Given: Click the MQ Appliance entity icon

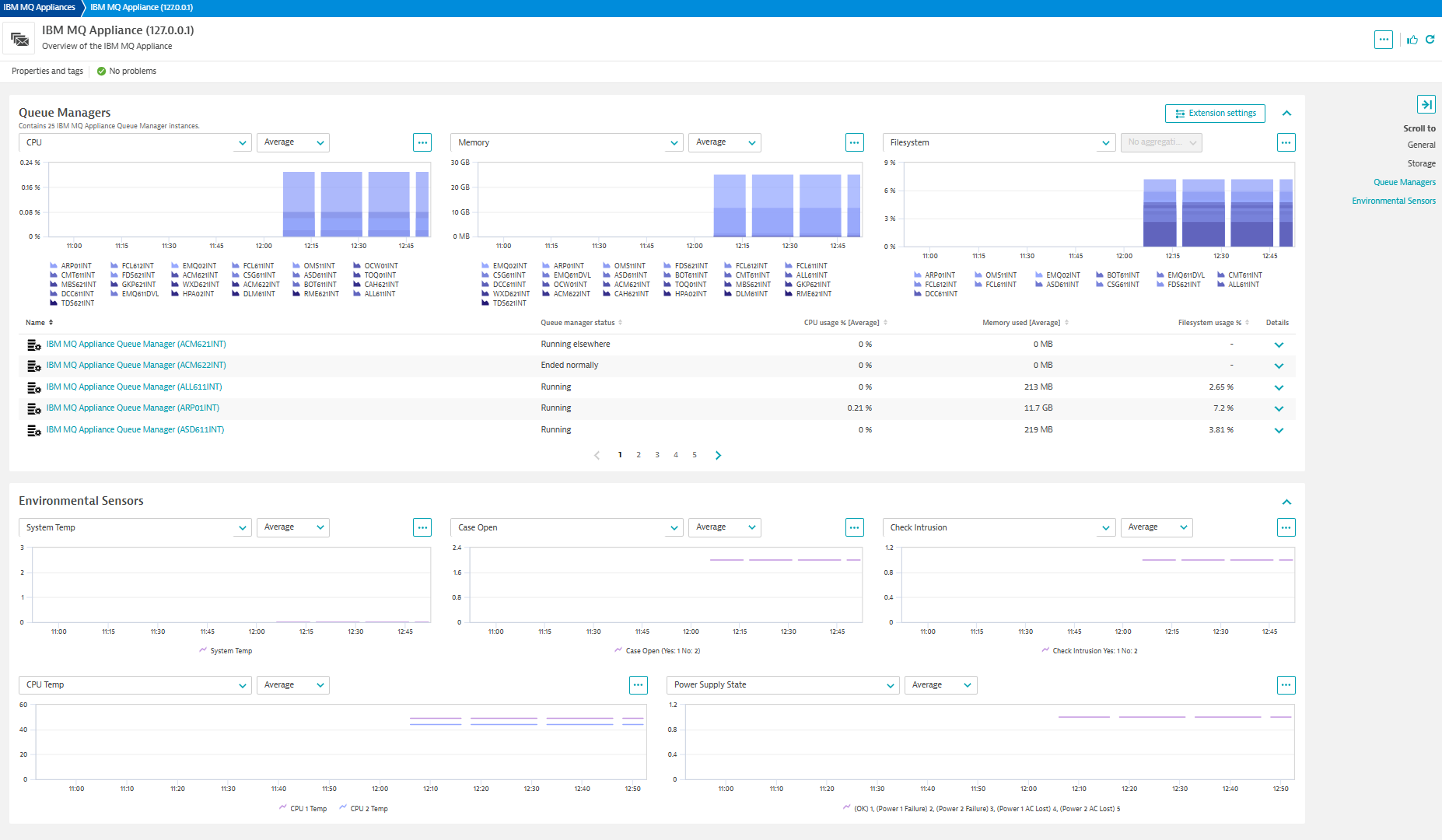Looking at the screenshot, I should 19,38.
